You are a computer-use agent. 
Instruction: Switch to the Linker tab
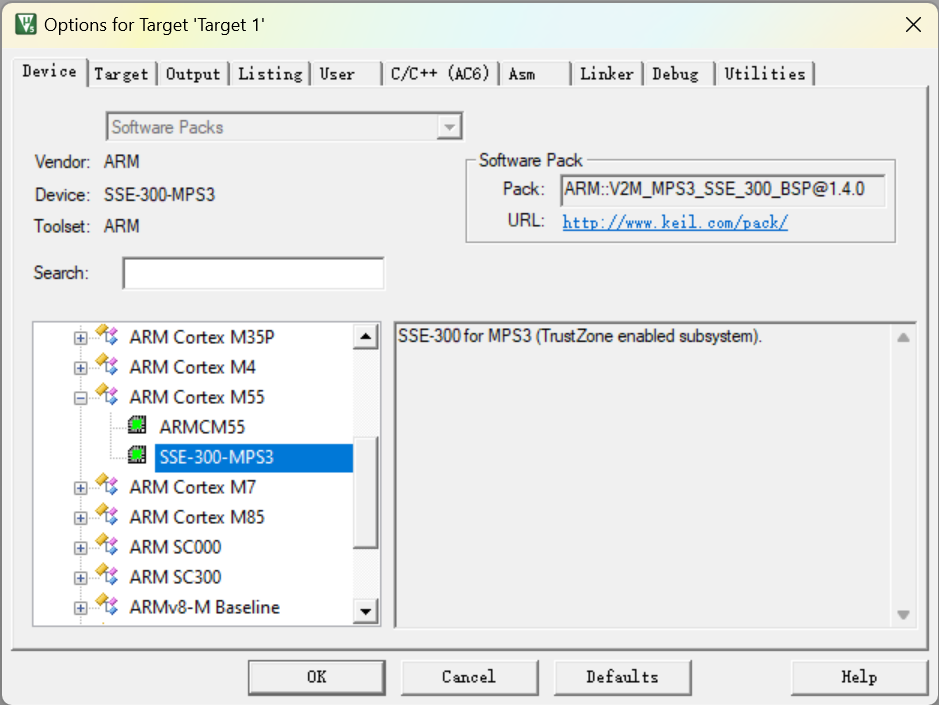(607, 74)
